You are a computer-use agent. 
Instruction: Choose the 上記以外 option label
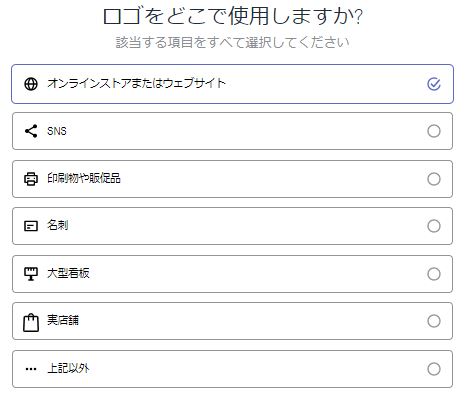(x=68, y=368)
